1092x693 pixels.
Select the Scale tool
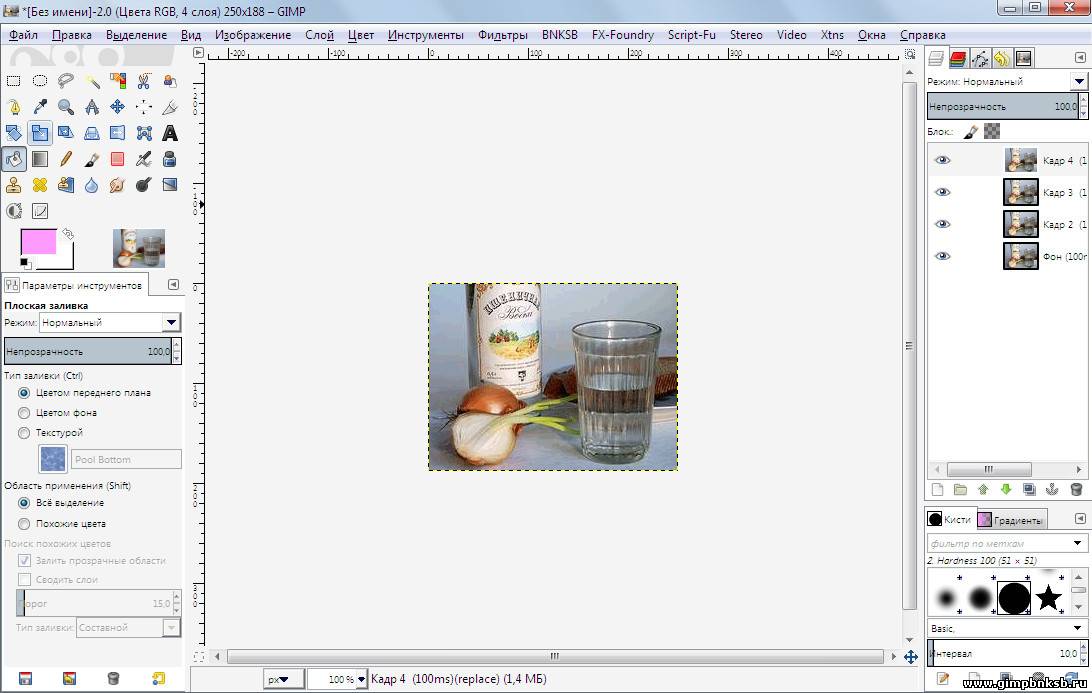[x=40, y=133]
